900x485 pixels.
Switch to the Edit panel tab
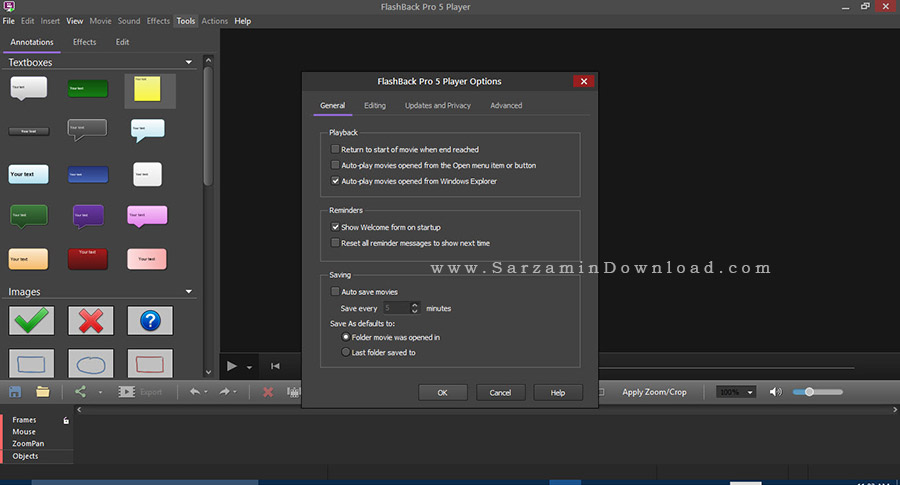tap(122, 42)
